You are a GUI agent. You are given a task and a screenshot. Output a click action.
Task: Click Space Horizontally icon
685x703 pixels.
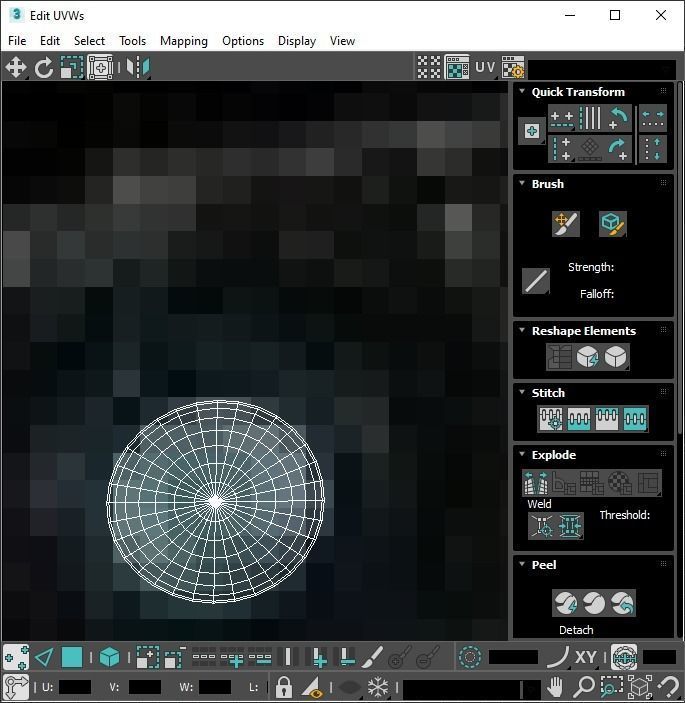coord(653,118)
